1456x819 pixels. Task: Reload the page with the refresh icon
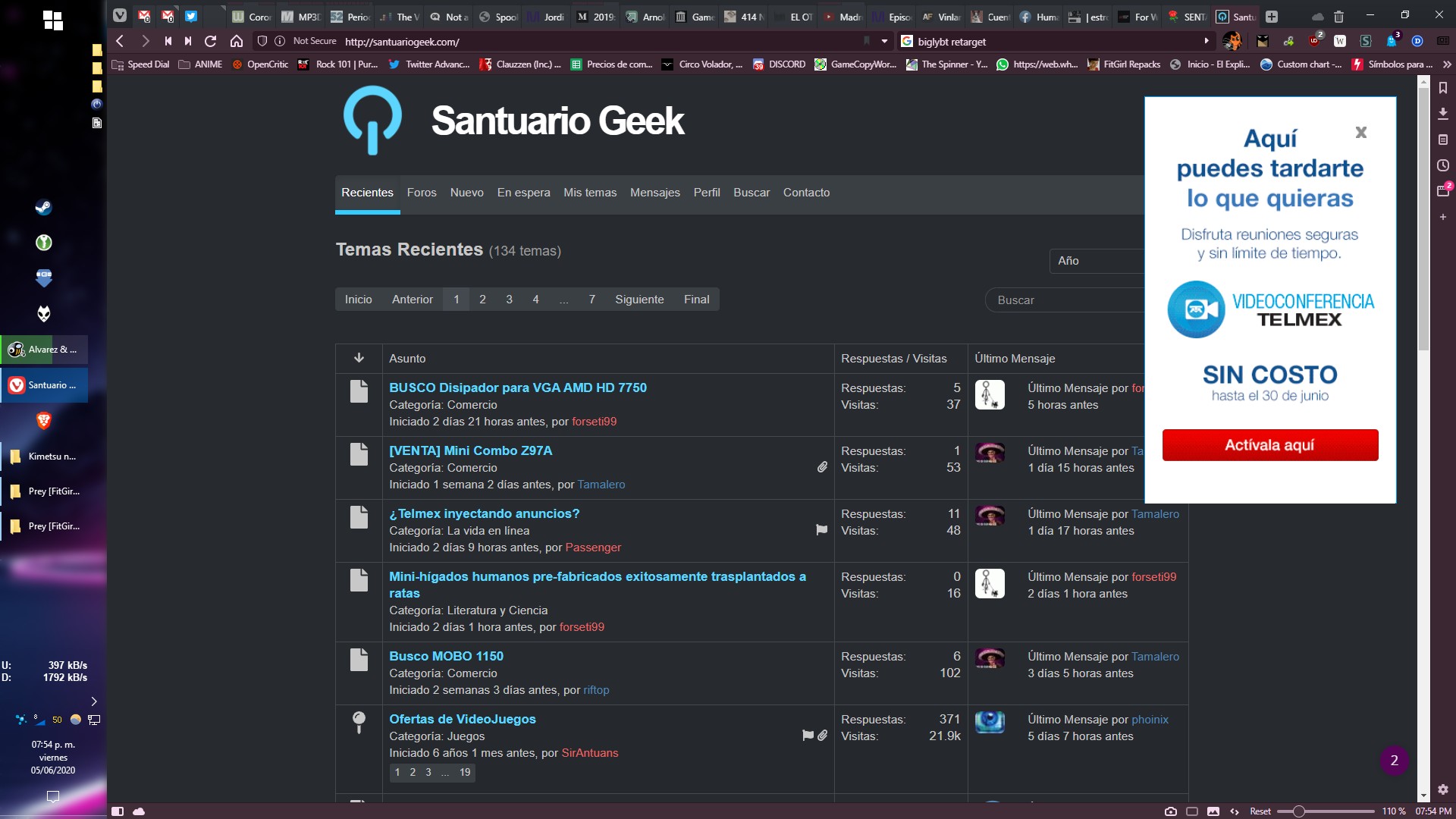211,41
